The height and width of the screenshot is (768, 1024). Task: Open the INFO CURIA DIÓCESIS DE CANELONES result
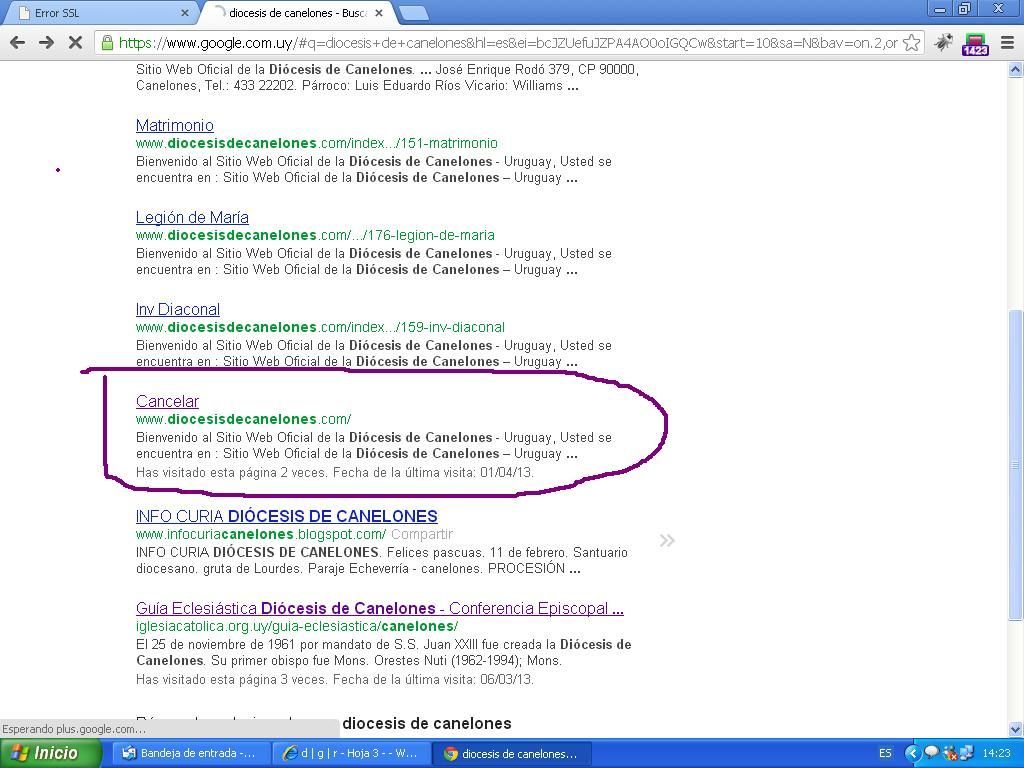[x=287, y=516]
